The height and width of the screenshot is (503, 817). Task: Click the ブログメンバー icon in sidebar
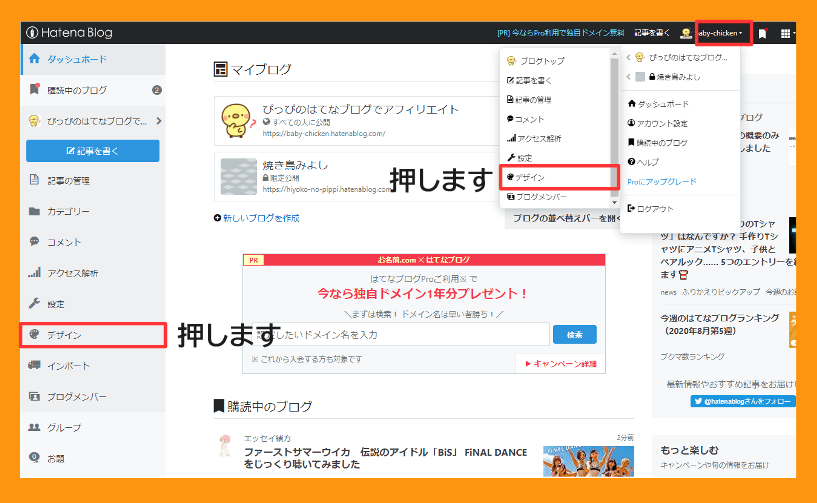34,396
